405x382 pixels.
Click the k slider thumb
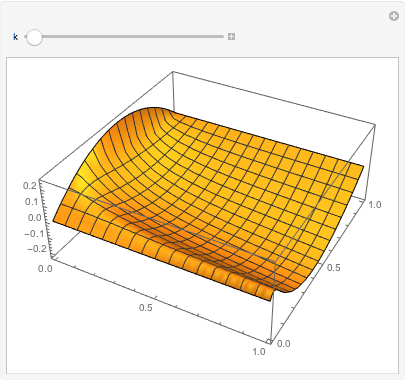[x=34, y=37]
